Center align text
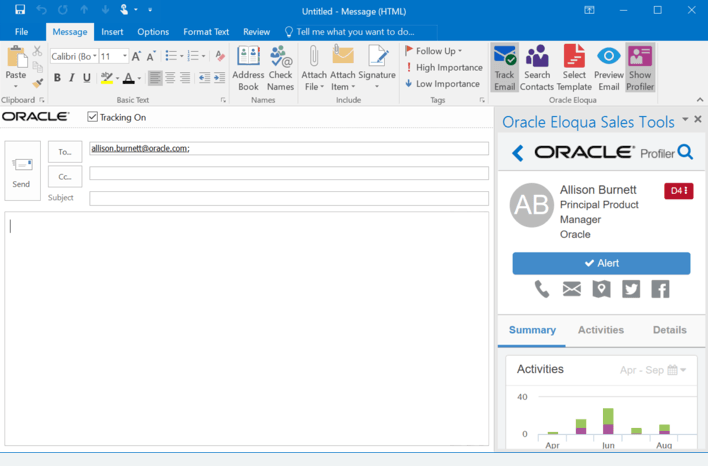Image resolution: width=708 pixels, height=466 pixels. coord(170,78)
